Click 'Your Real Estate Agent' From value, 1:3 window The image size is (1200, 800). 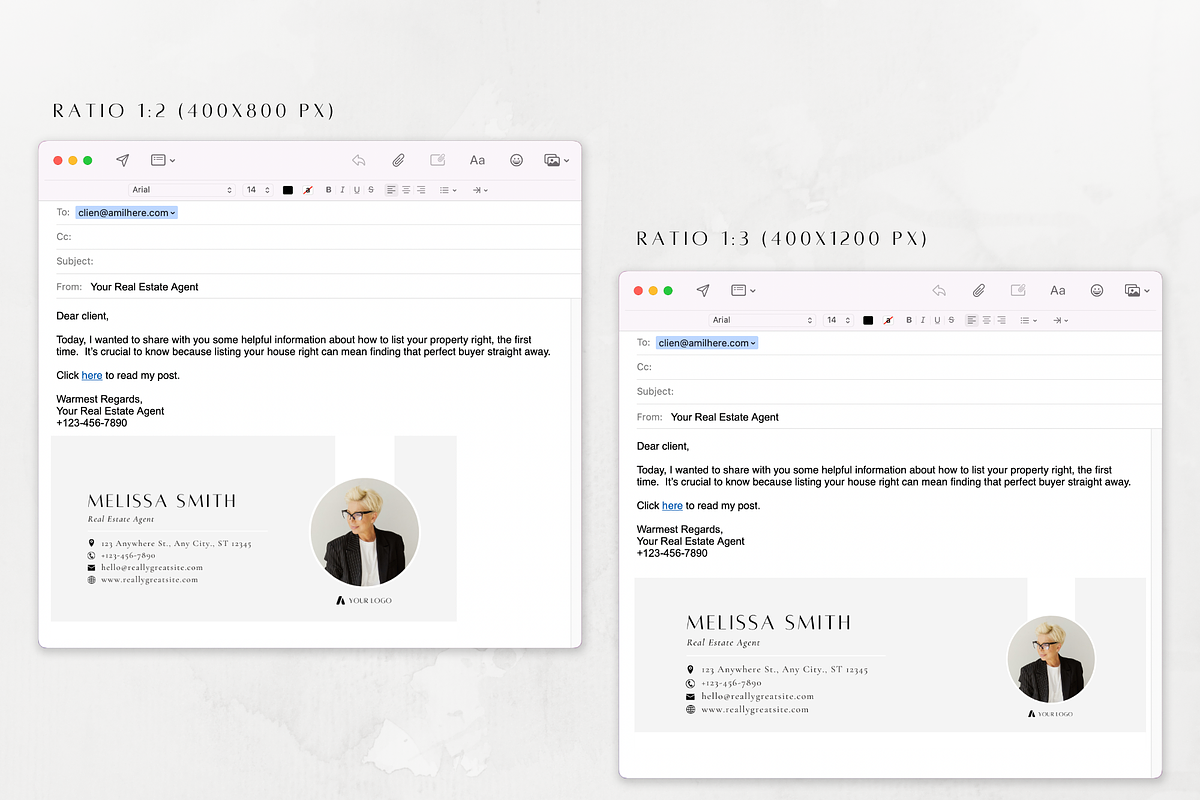725,417
